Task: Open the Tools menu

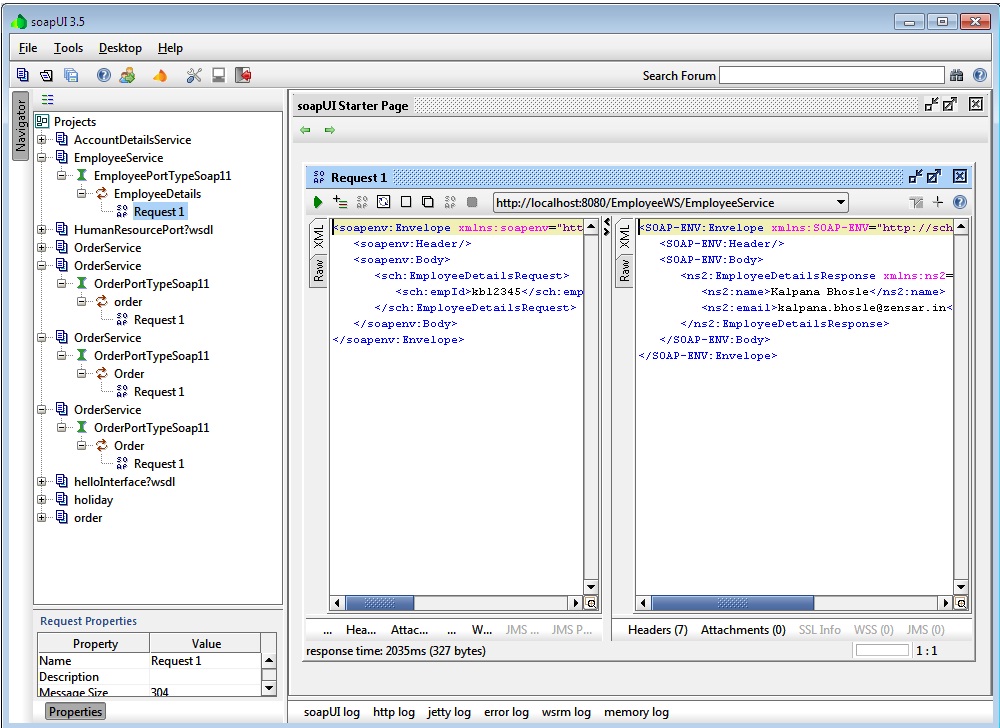Action: (x=68, y=48)
